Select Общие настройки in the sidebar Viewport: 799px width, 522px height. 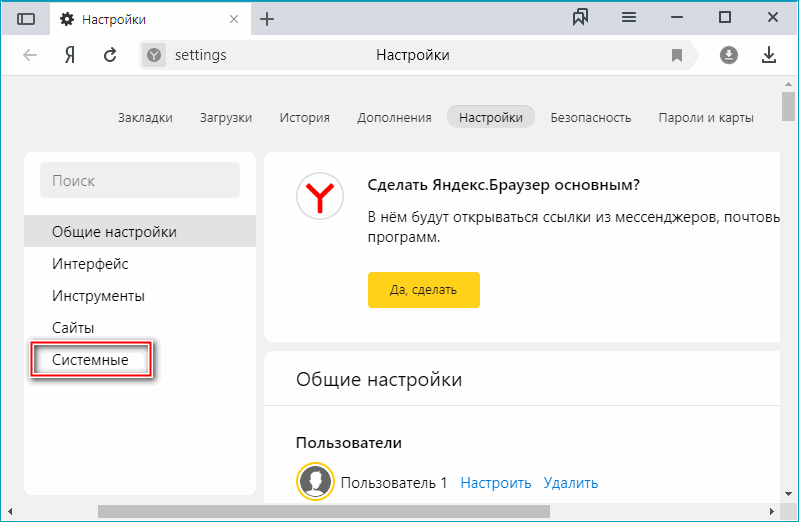[140, 231]
